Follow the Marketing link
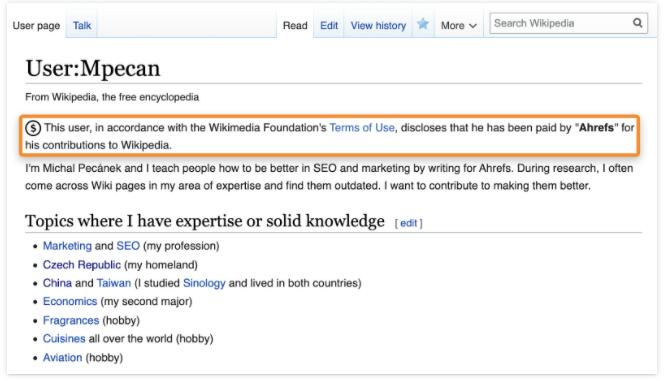665x381 pixels. click(x=67, y=246)
